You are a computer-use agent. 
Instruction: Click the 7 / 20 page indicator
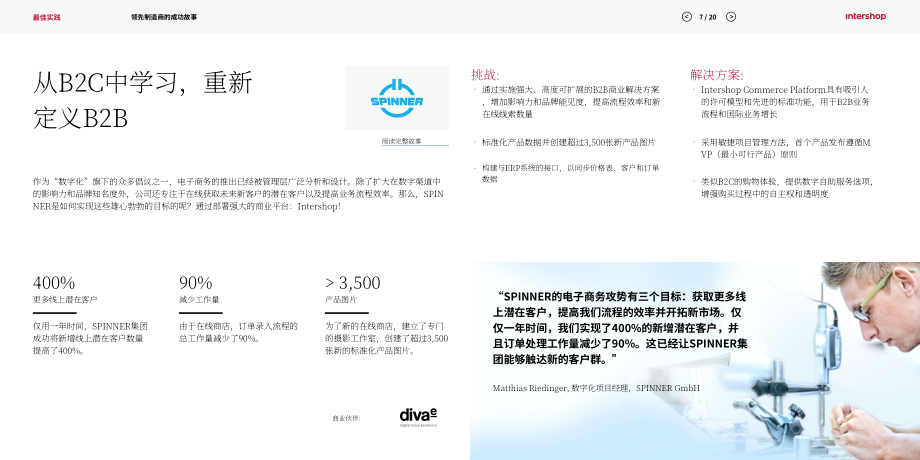pyautogui.click(x=708, y=17)
